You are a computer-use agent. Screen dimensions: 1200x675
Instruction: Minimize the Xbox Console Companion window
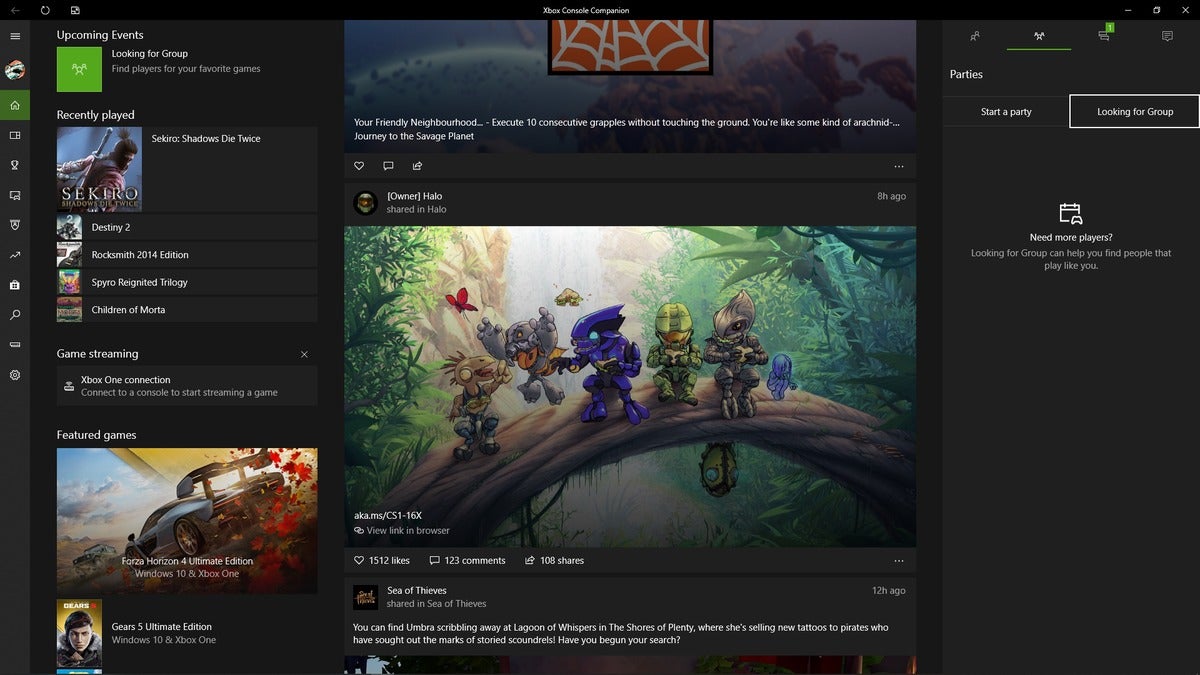tap(1127, 10)
